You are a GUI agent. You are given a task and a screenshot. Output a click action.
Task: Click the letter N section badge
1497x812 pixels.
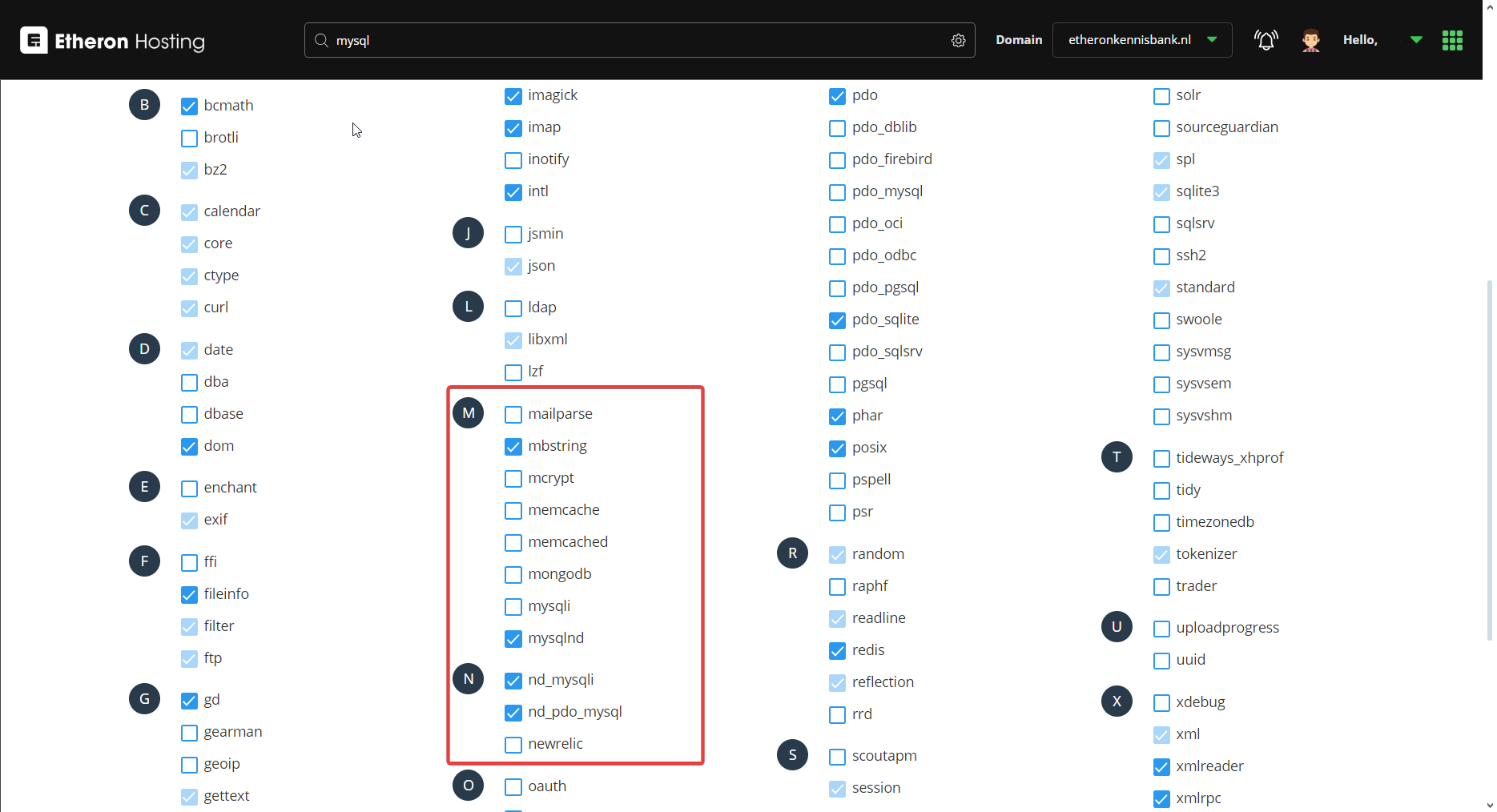tap(469, 679)
